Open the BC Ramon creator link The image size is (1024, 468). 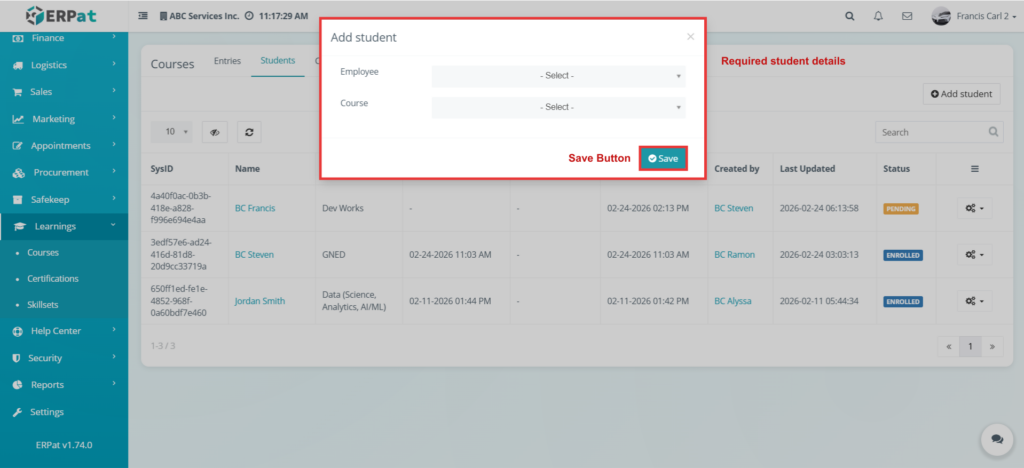click(x=735, y=255)
